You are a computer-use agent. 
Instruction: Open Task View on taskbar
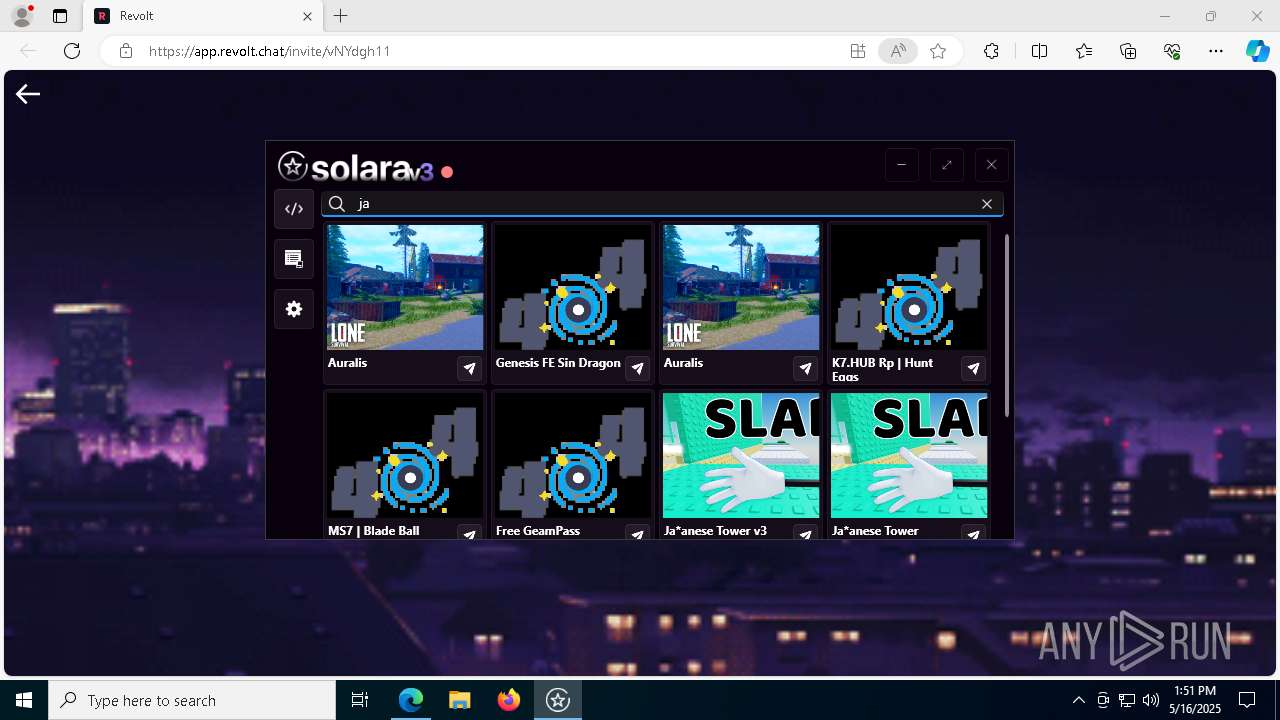click(x=360, y=700)
